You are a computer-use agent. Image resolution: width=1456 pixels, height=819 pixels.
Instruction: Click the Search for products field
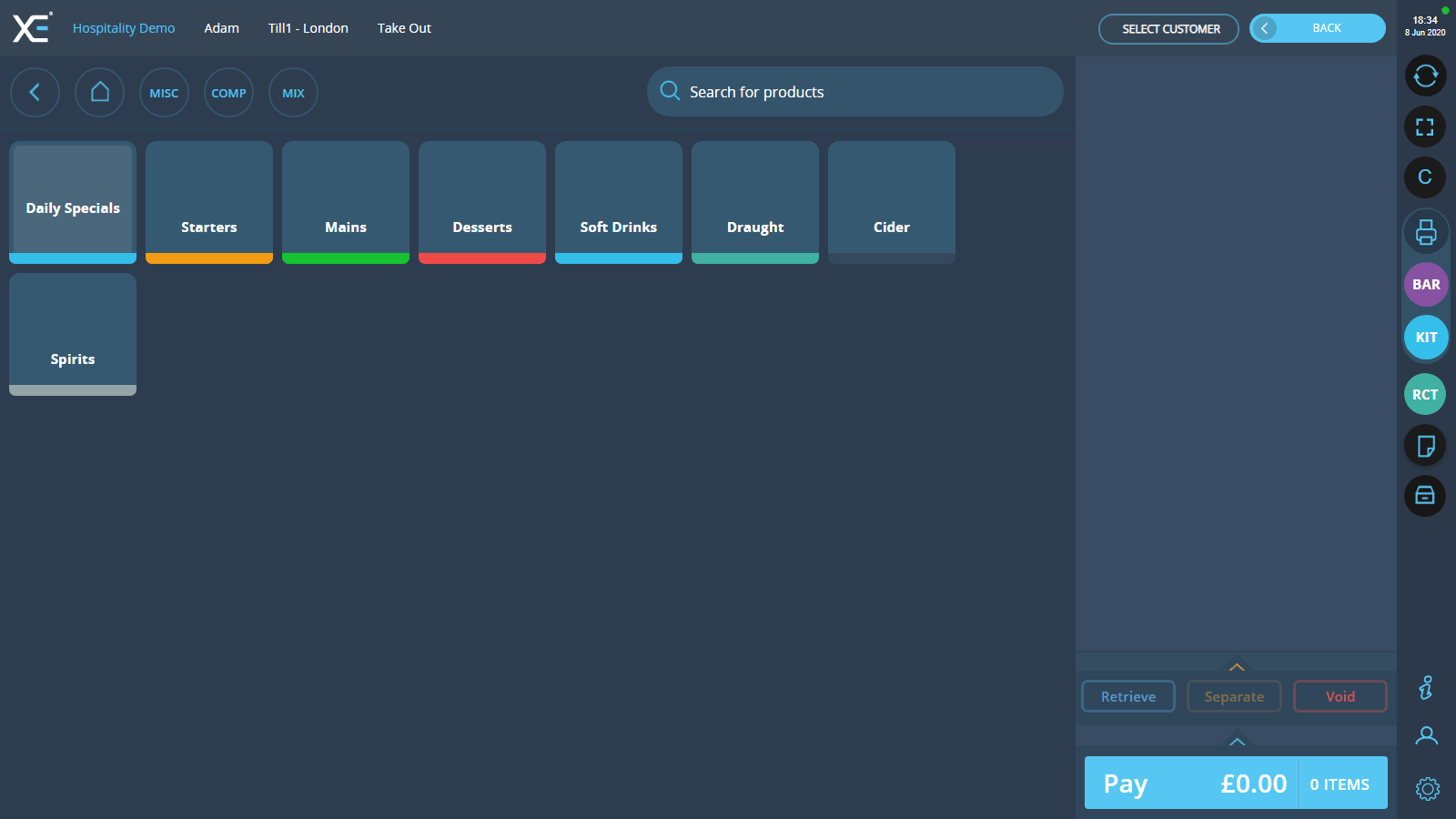(855, 92)
